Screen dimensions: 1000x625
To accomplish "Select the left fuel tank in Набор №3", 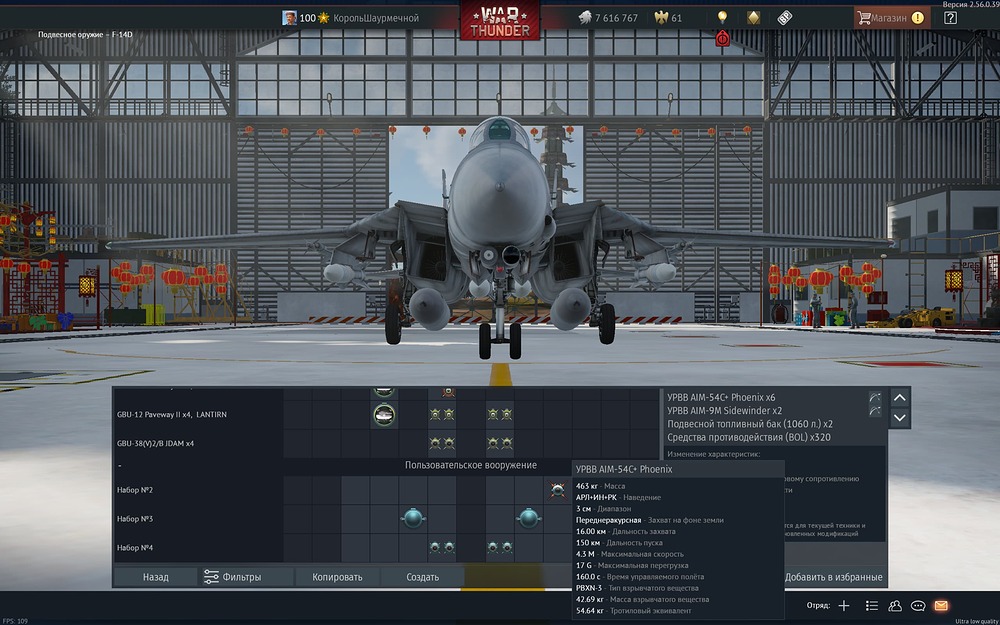I will tap(413, 518).
